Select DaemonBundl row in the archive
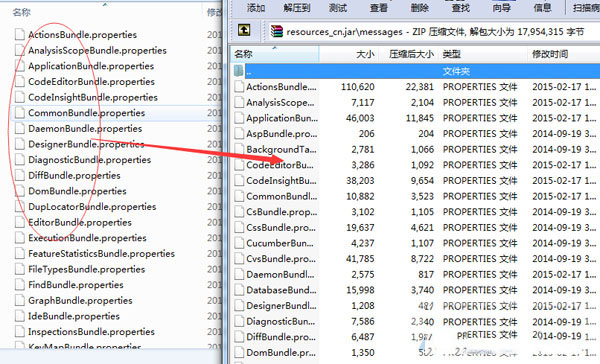This screenshot has width=600, height=364. 416,275
